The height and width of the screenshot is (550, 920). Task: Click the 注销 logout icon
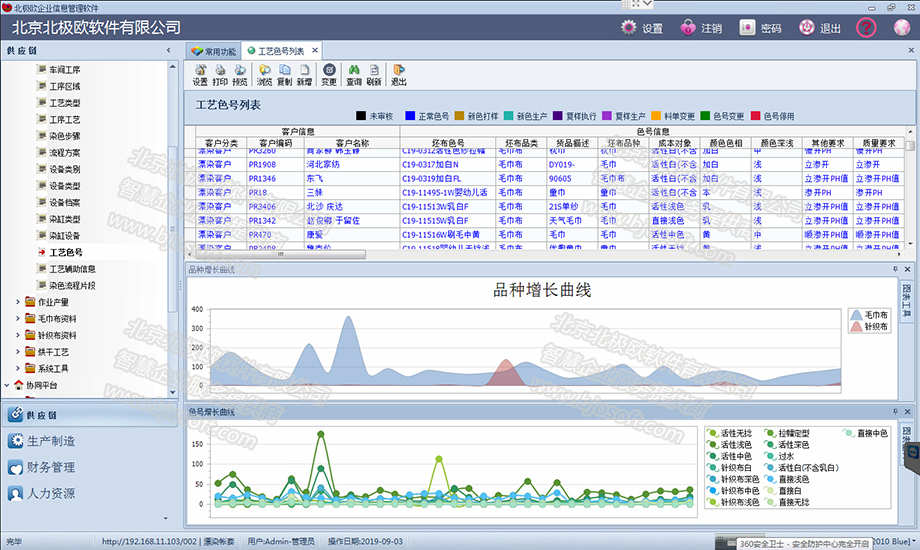coord(688,28)
